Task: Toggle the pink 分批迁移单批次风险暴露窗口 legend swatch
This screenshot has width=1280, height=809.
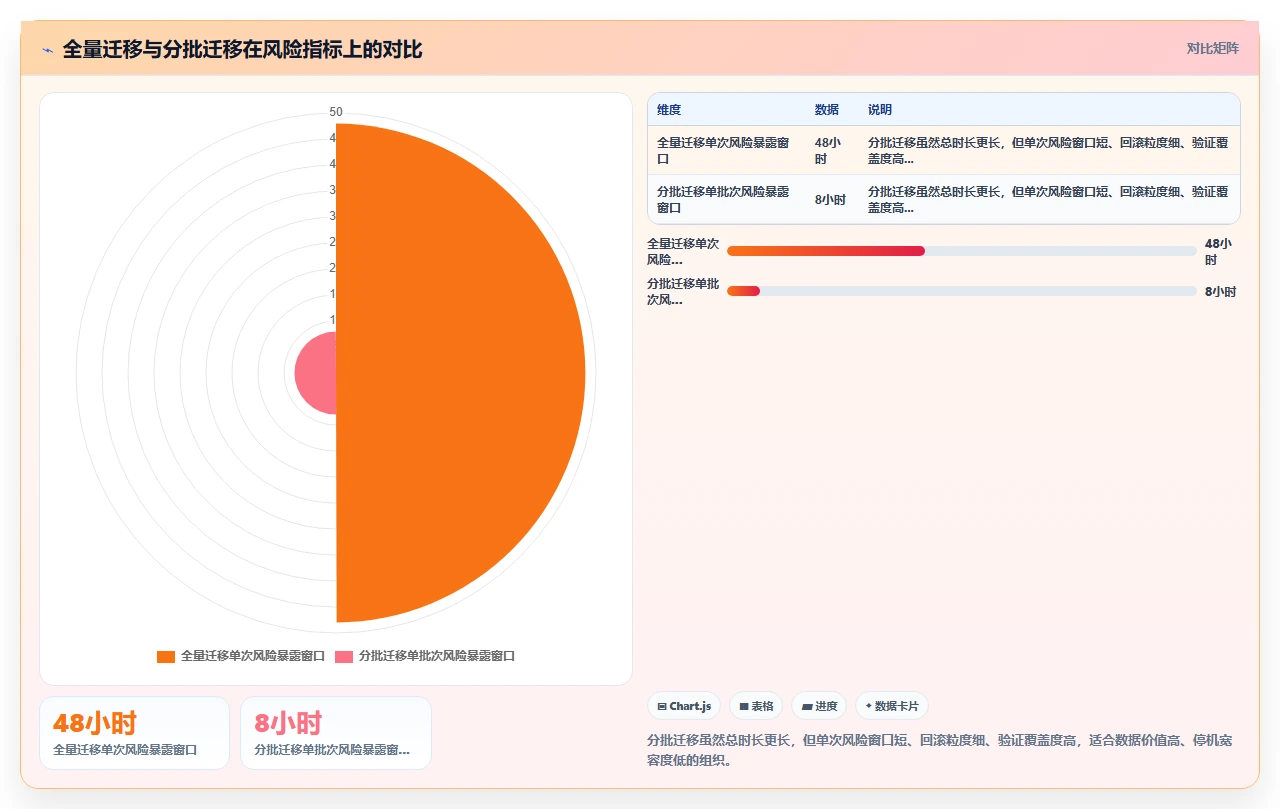Action: (344, 656)
